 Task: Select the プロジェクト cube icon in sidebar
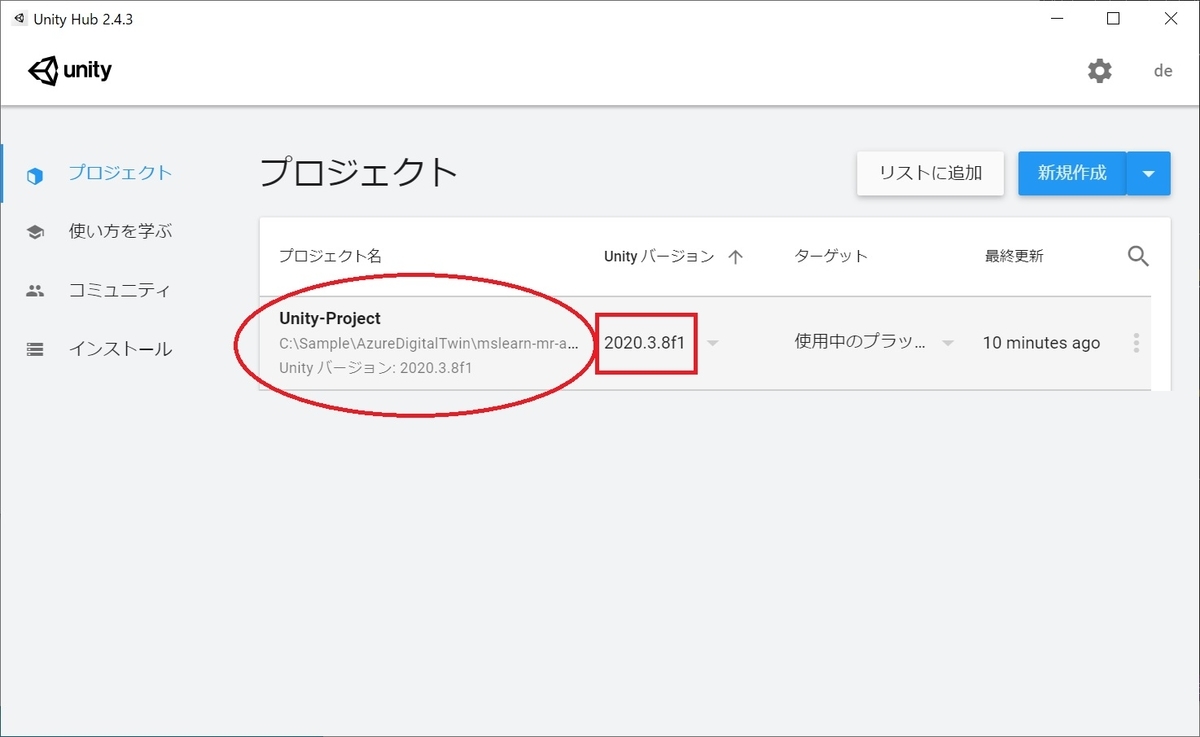tap(35, 176)
